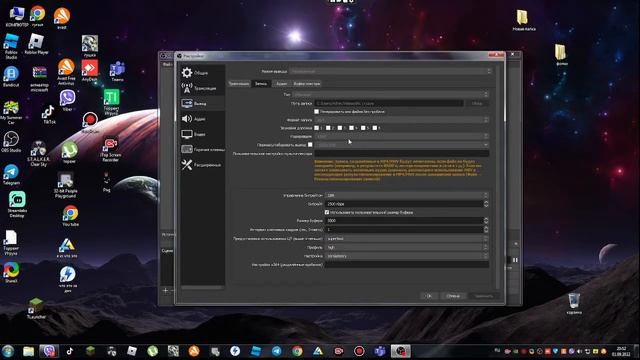Expand the Профиль dropdown showing high

click(407, 247)
